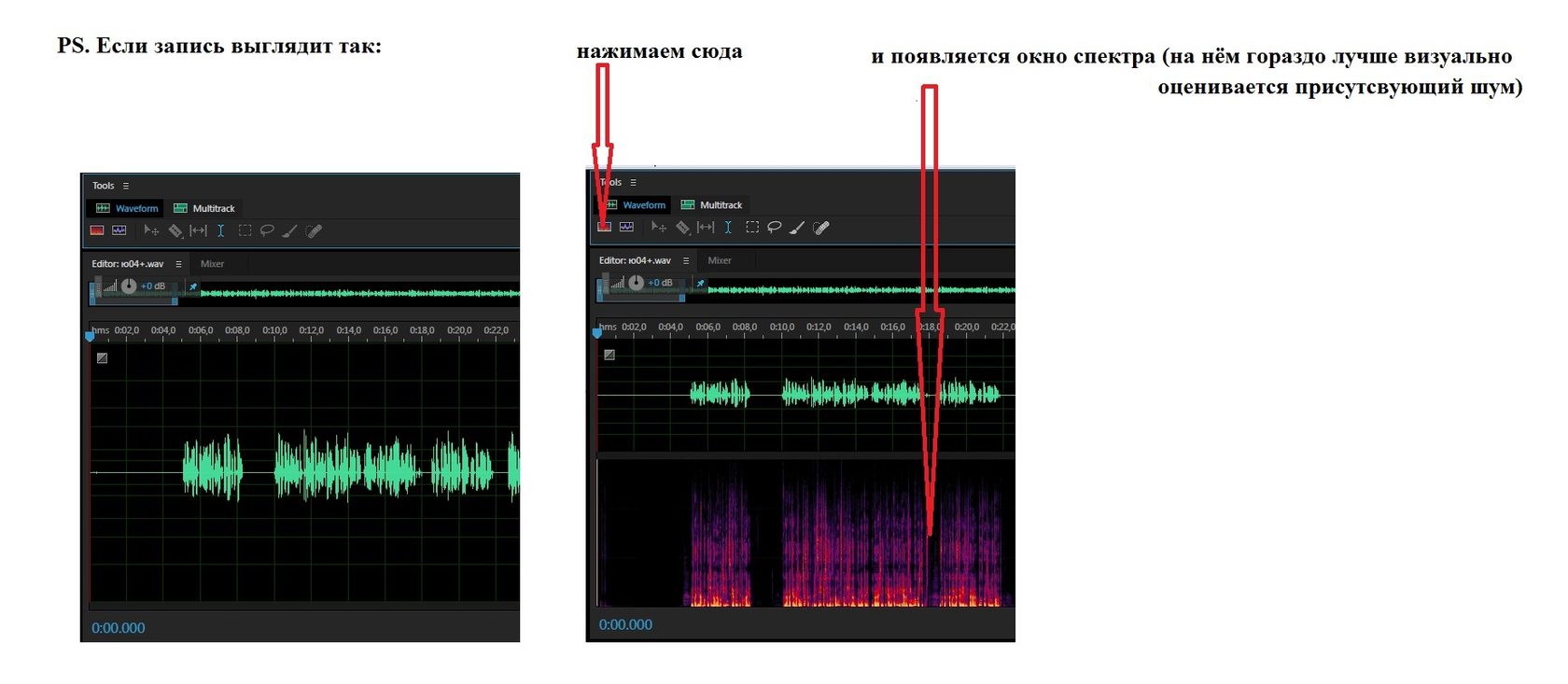
Task: Open Tools panel menu in left Audition window
Action: tap(126, 186)
